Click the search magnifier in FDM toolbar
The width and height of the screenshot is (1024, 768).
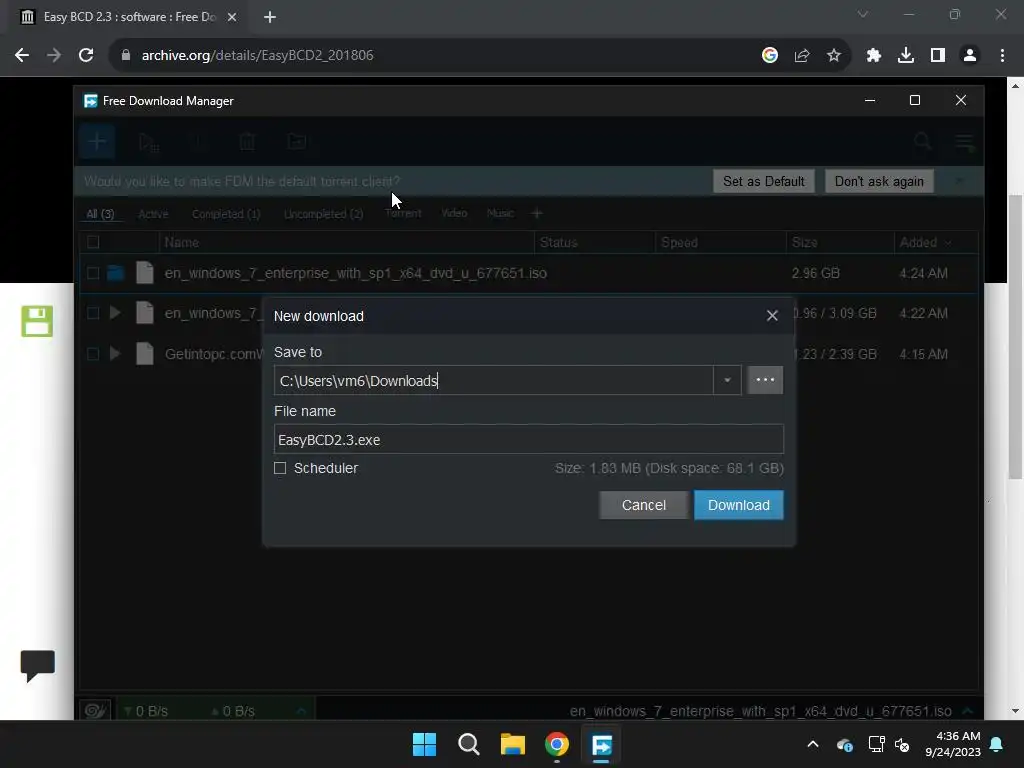pos(922,141)
